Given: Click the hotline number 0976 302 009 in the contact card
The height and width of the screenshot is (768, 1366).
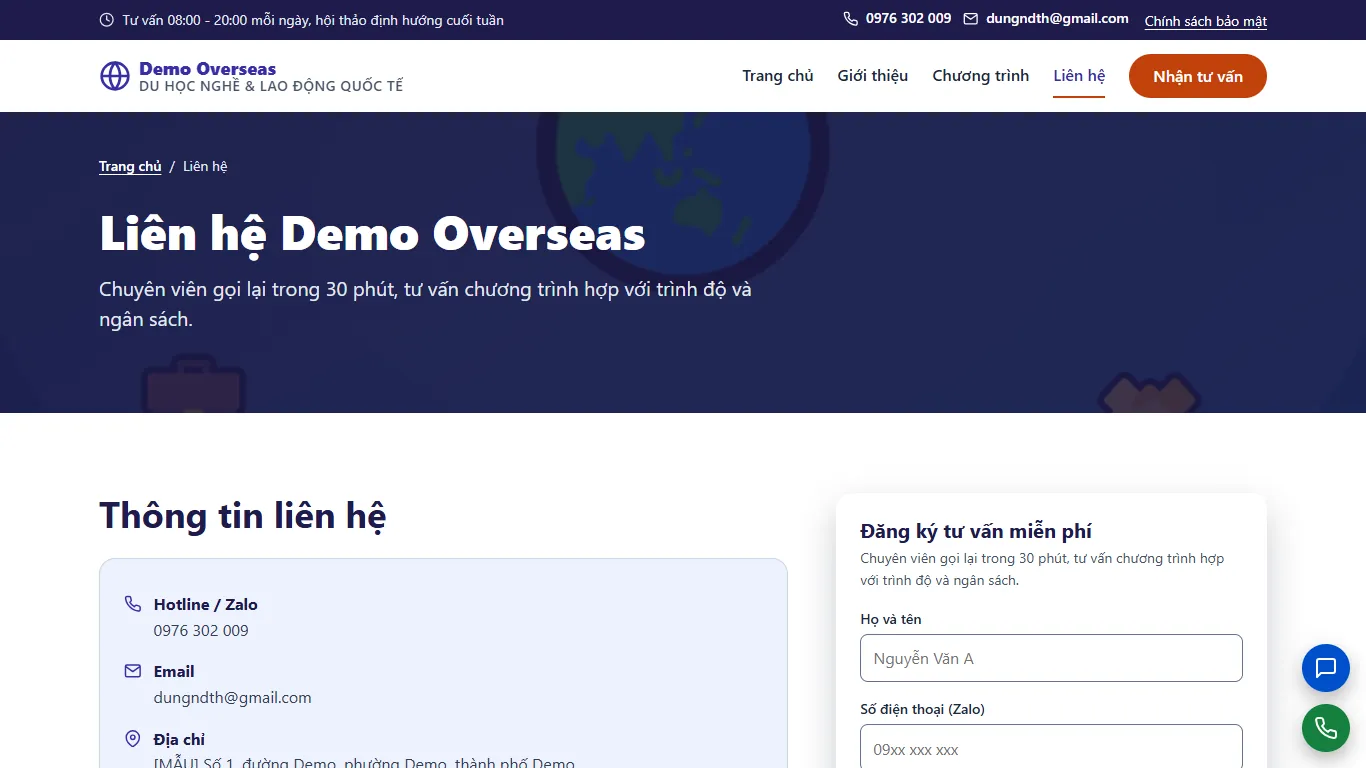Looking at the screenshot, I should click(x=201, y=631).
